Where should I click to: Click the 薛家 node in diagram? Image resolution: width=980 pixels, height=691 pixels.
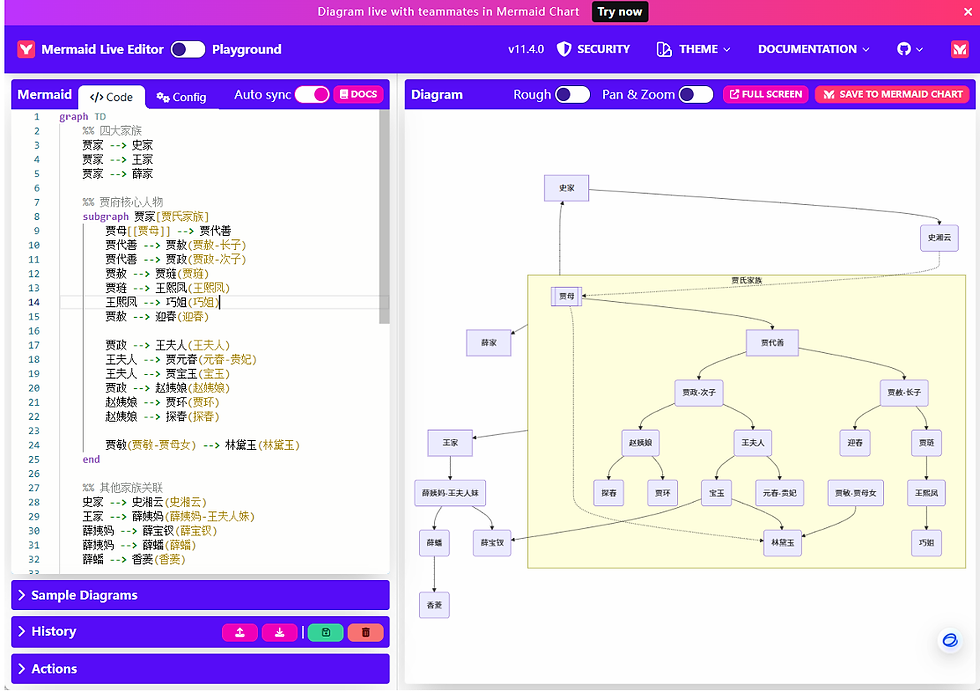pyautogui.click(x=489, y=343)
